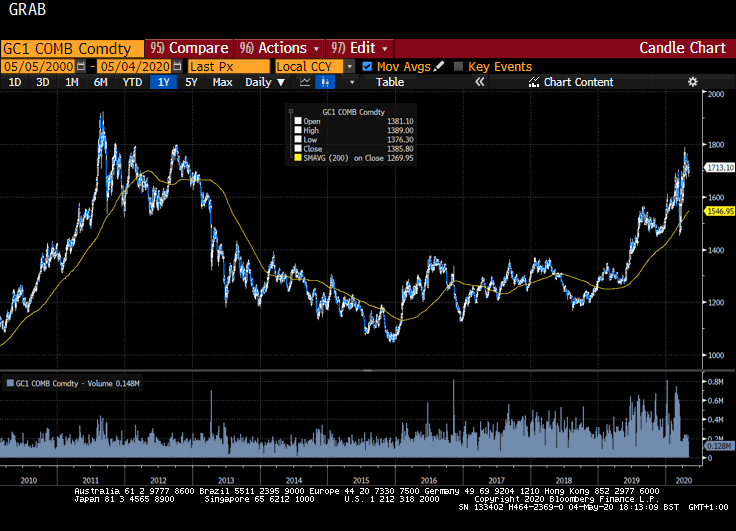
Task: Click Compare button
Action: pyautogui.click(x=189, y=48)
